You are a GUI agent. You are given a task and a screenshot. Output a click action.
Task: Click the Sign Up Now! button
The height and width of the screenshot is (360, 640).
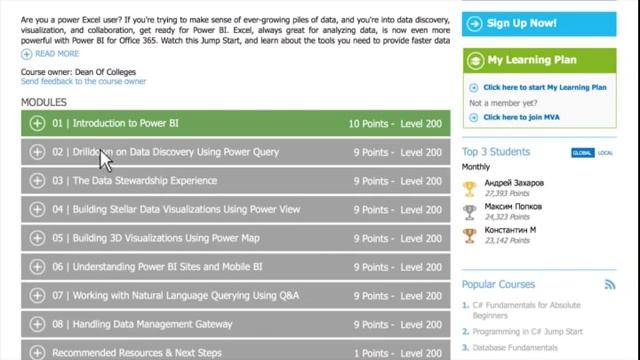[x=539, y=24]
